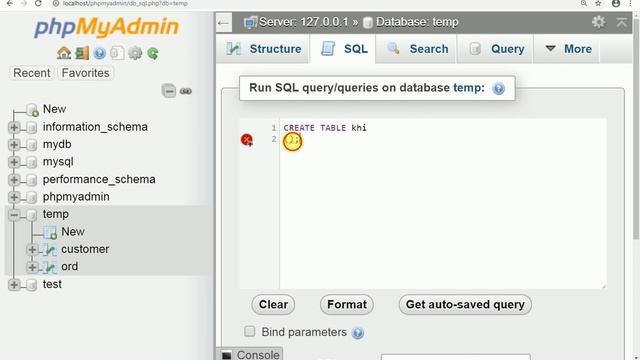Open the ord table
The width and height of the screenshot is (640, 360).
click(x=69, y=267)
